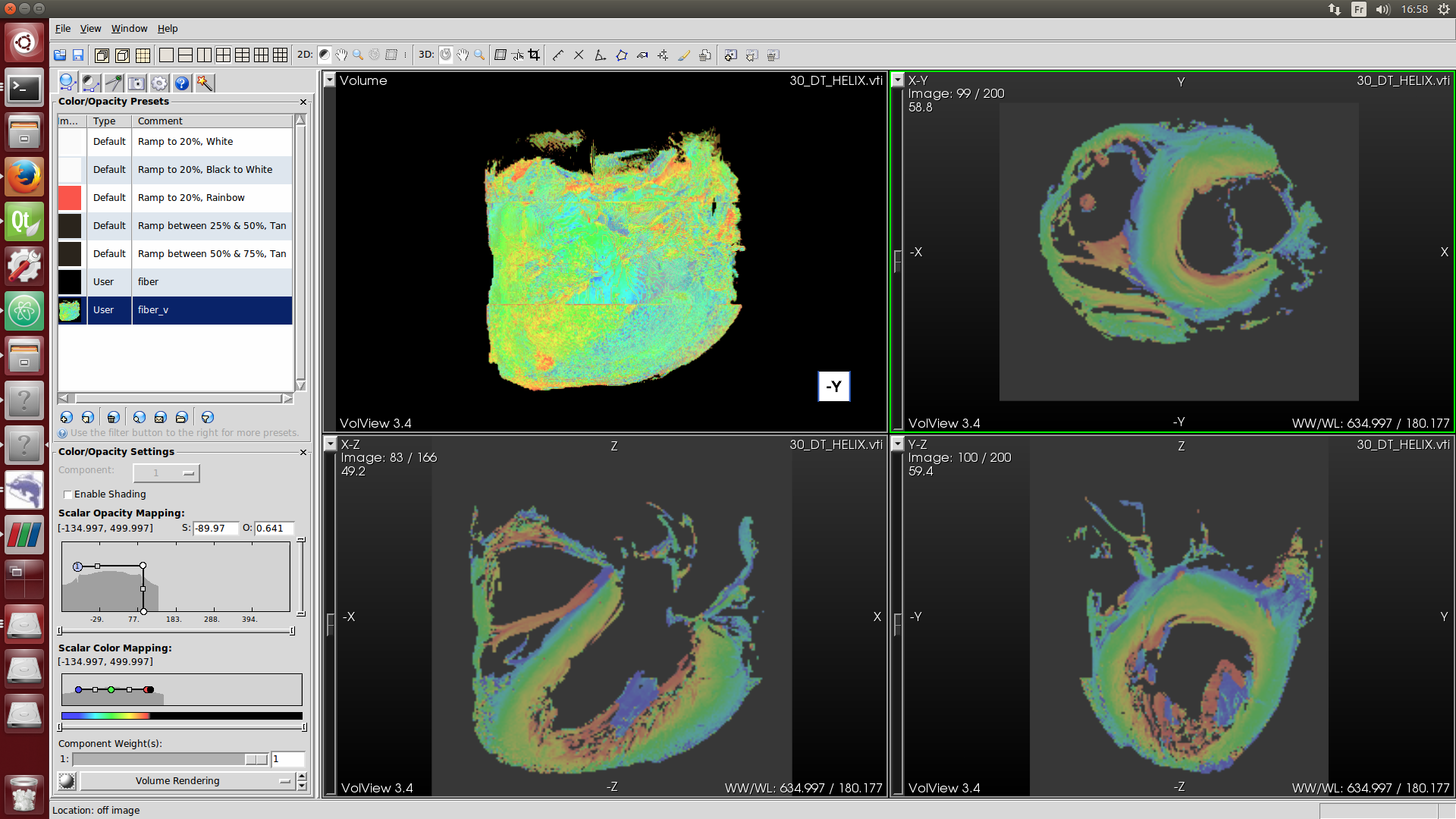
Task: Open the X-Y view dropdown arrow
Action: (x=898, y=80)
